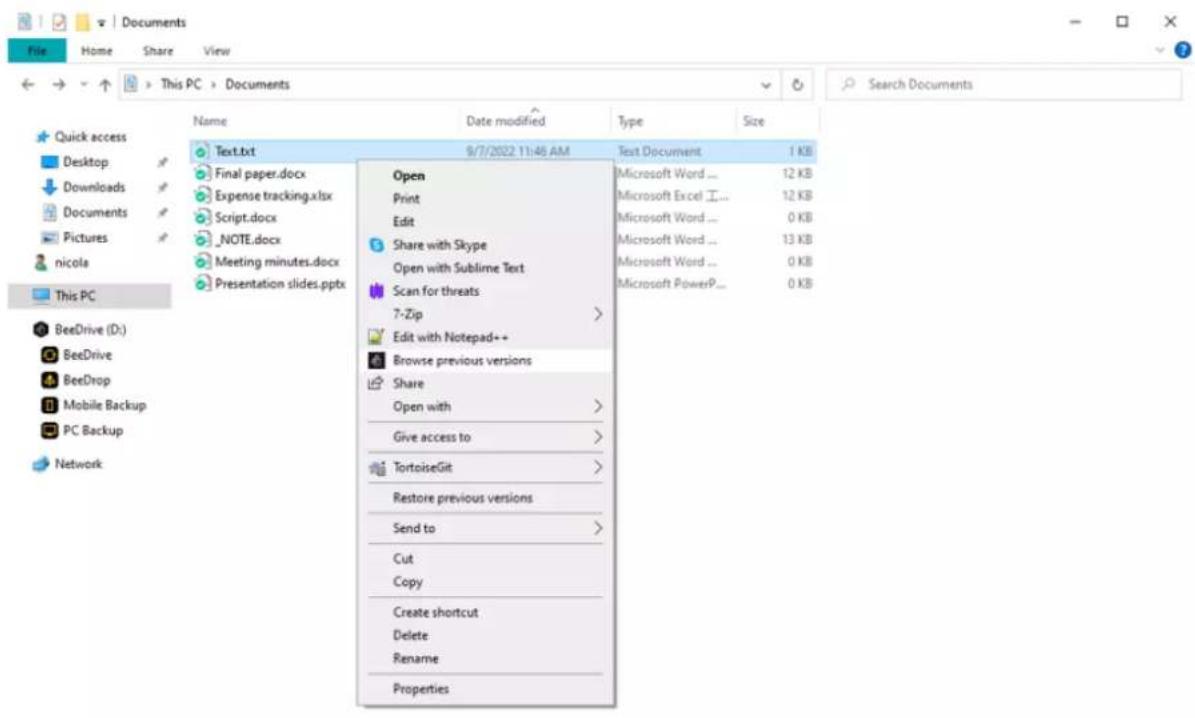Click the BeeDrop icon in the sidebar
The width and height of the screenshot is (1195, 718).
(x=50, y=380)
